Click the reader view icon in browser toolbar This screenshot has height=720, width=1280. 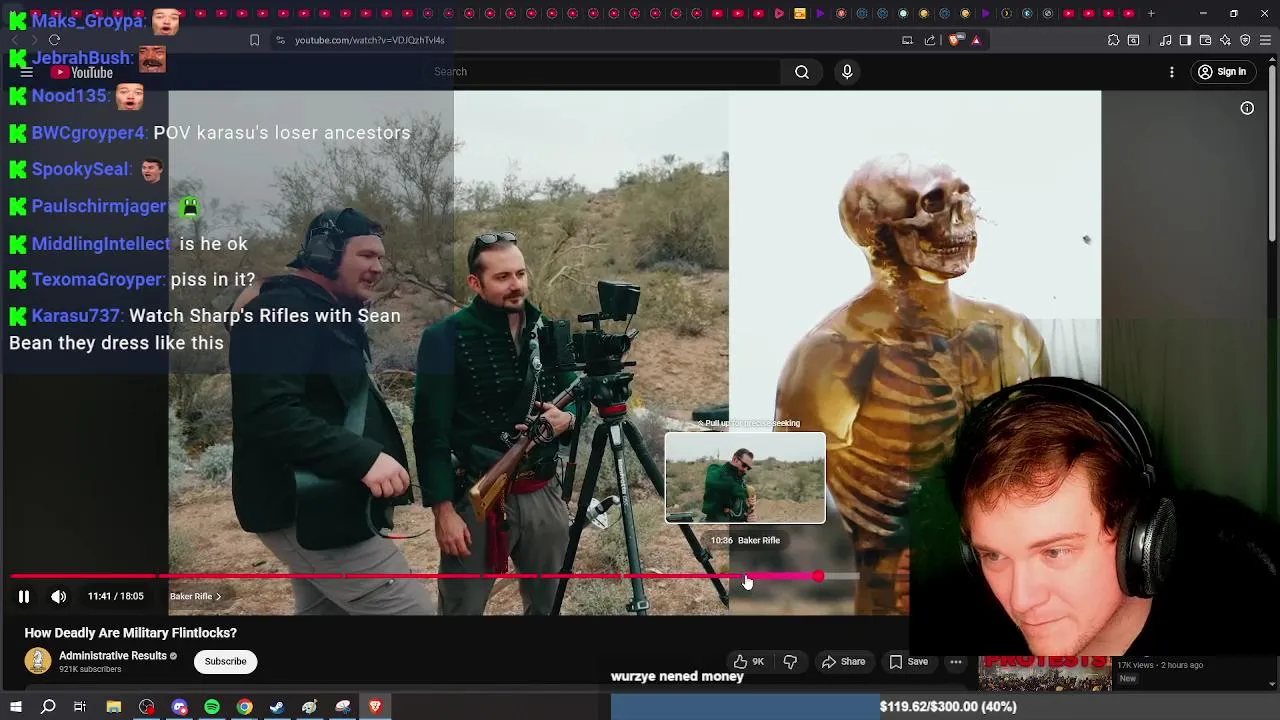pyautogui.click(x=1133, y=40)
